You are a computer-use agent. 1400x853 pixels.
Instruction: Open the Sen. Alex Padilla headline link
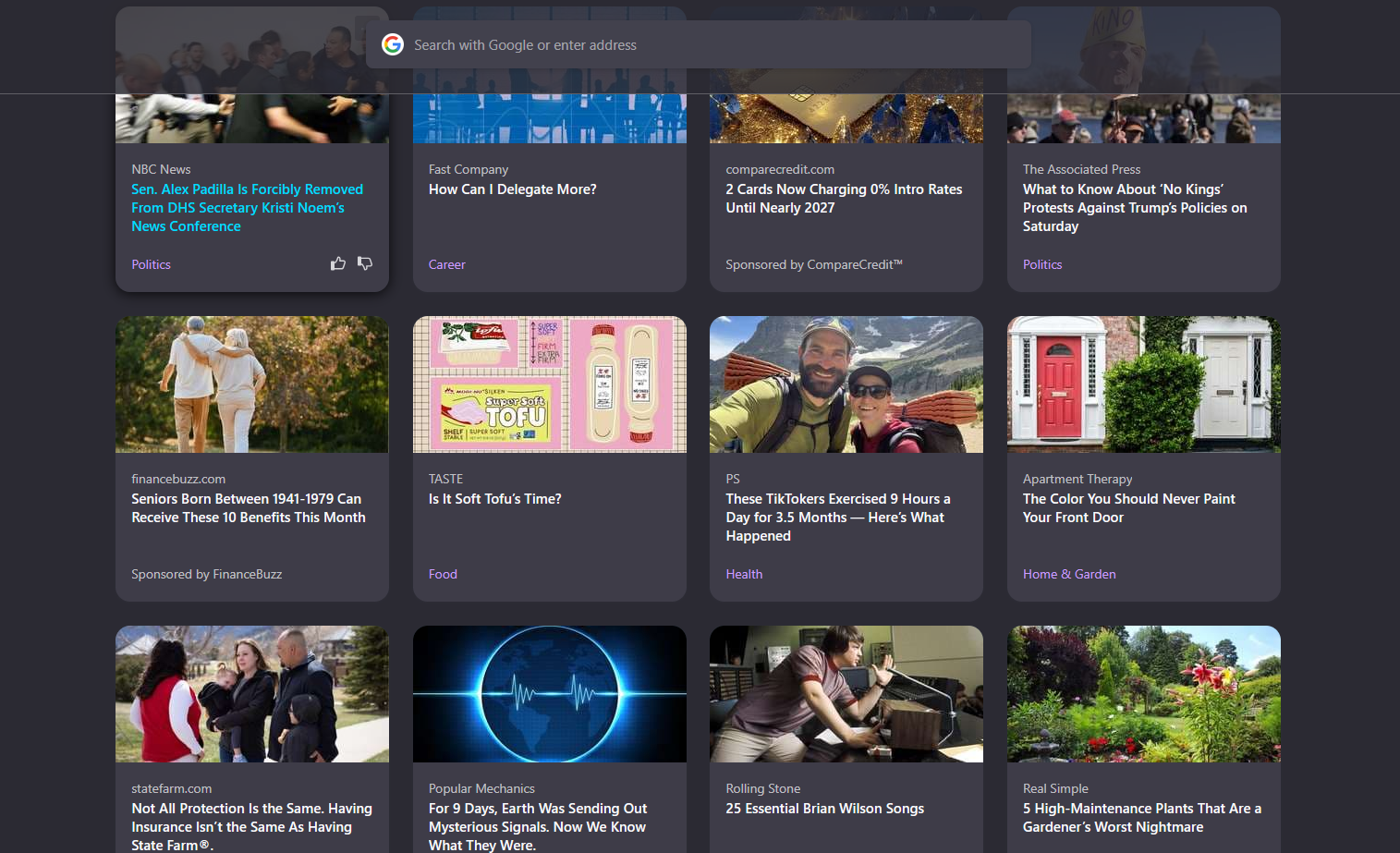click(248, 207)
